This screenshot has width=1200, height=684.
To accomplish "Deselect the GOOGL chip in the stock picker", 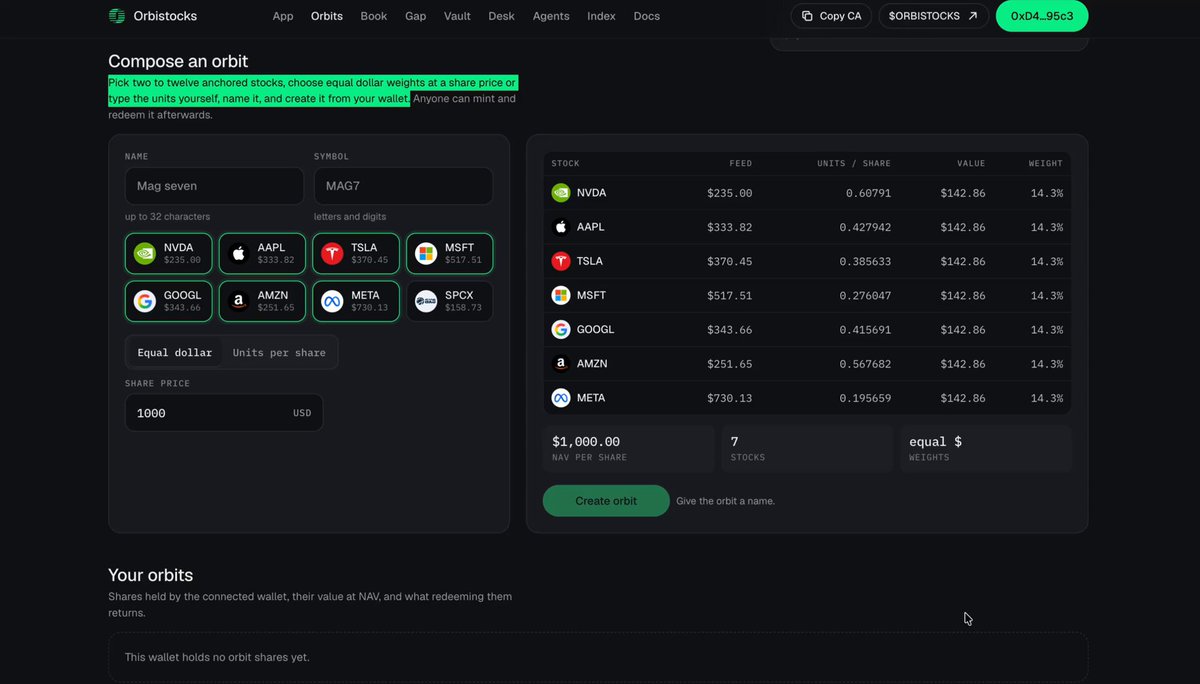I will point(168,301).
